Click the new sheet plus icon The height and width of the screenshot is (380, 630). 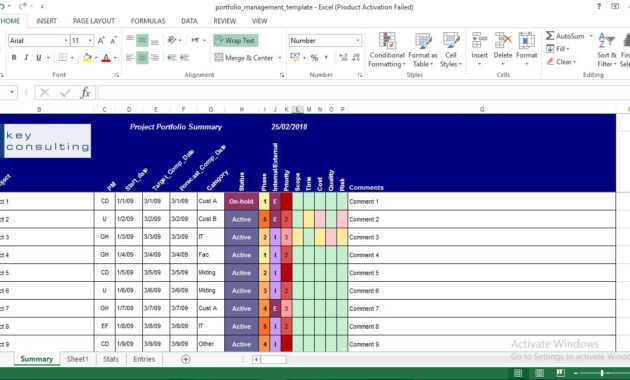coord(185,359)
